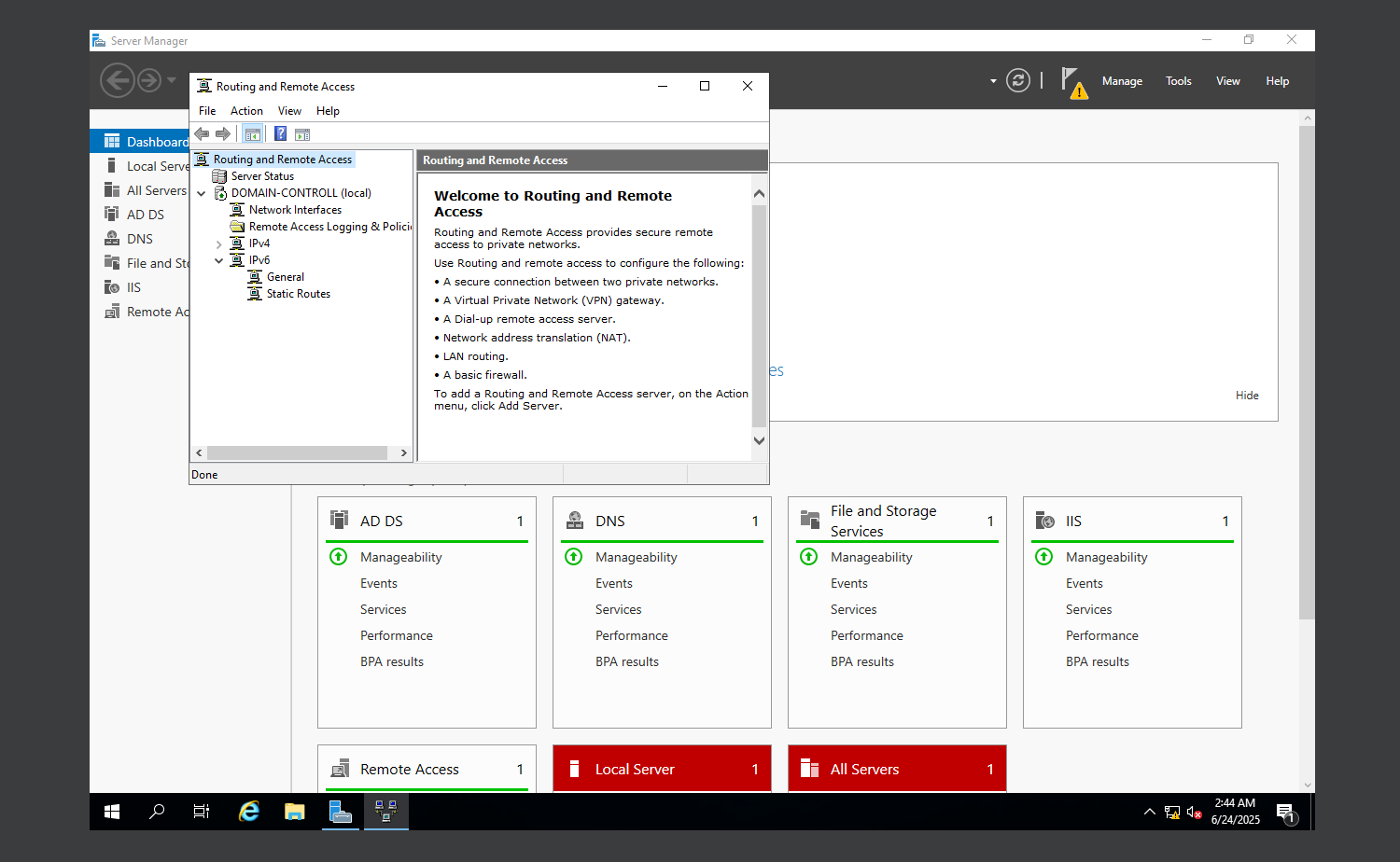1400x862 pixels.
Task: Click the IIS tile header icon
Action: [x=1044, y=521]
